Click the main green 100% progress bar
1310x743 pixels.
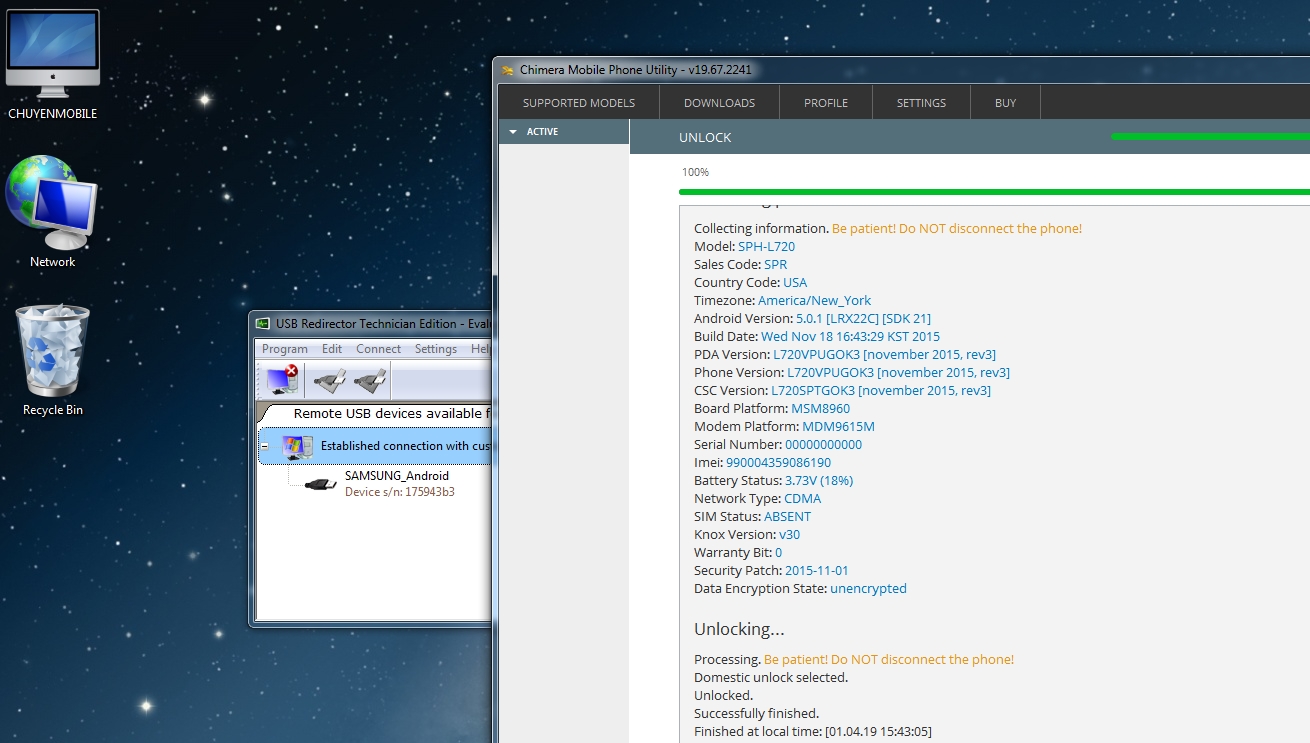[x=994, y=192]
